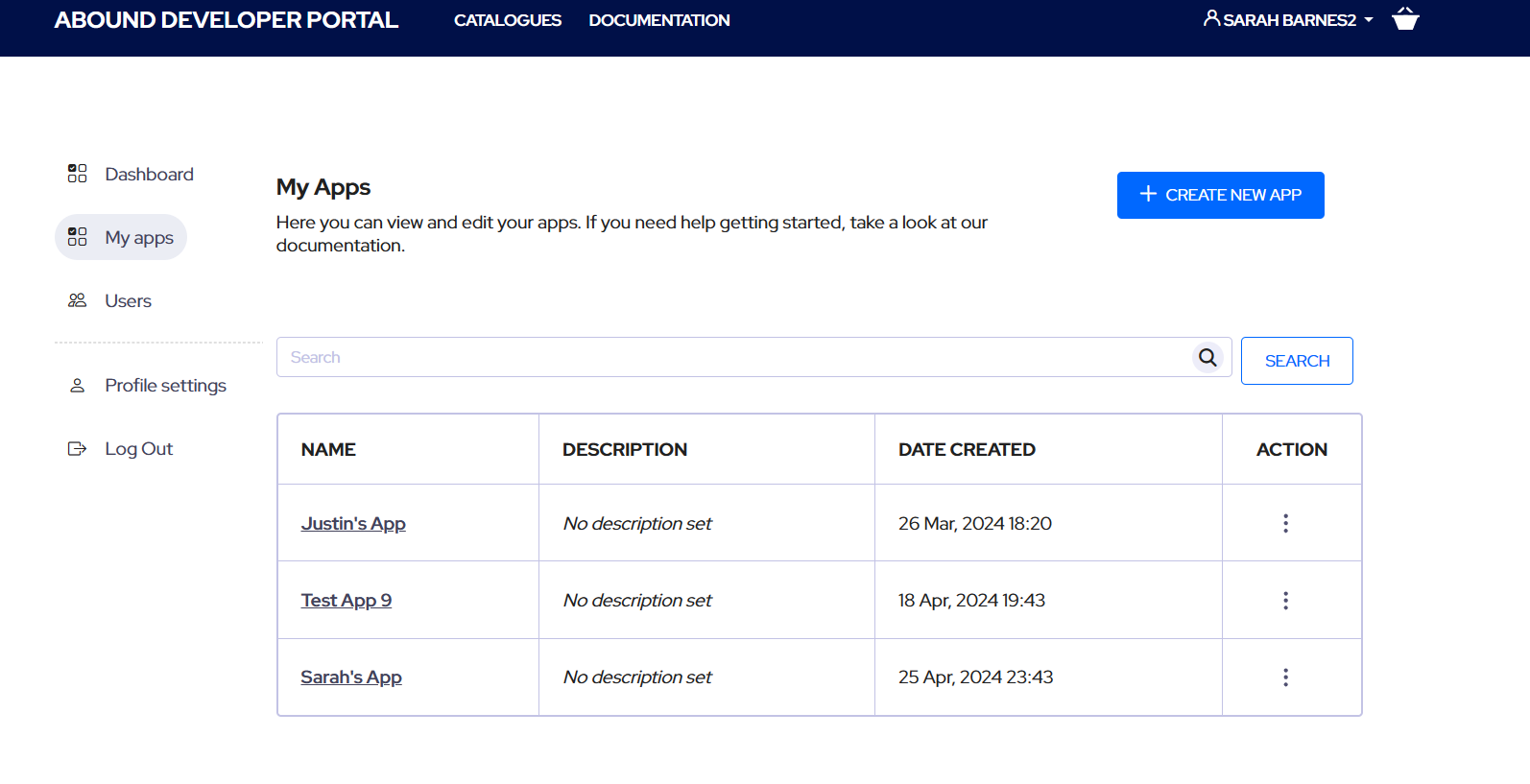Click the Users sidebar icon
Screen dimensions: 1530x784
pyautogui.click(x=78, y=300)
